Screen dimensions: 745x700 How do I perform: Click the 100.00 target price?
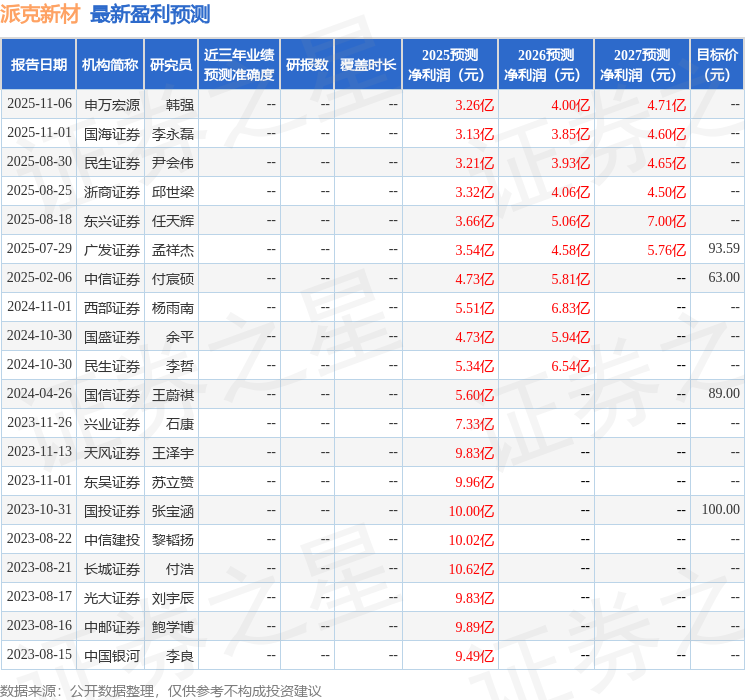721,509
